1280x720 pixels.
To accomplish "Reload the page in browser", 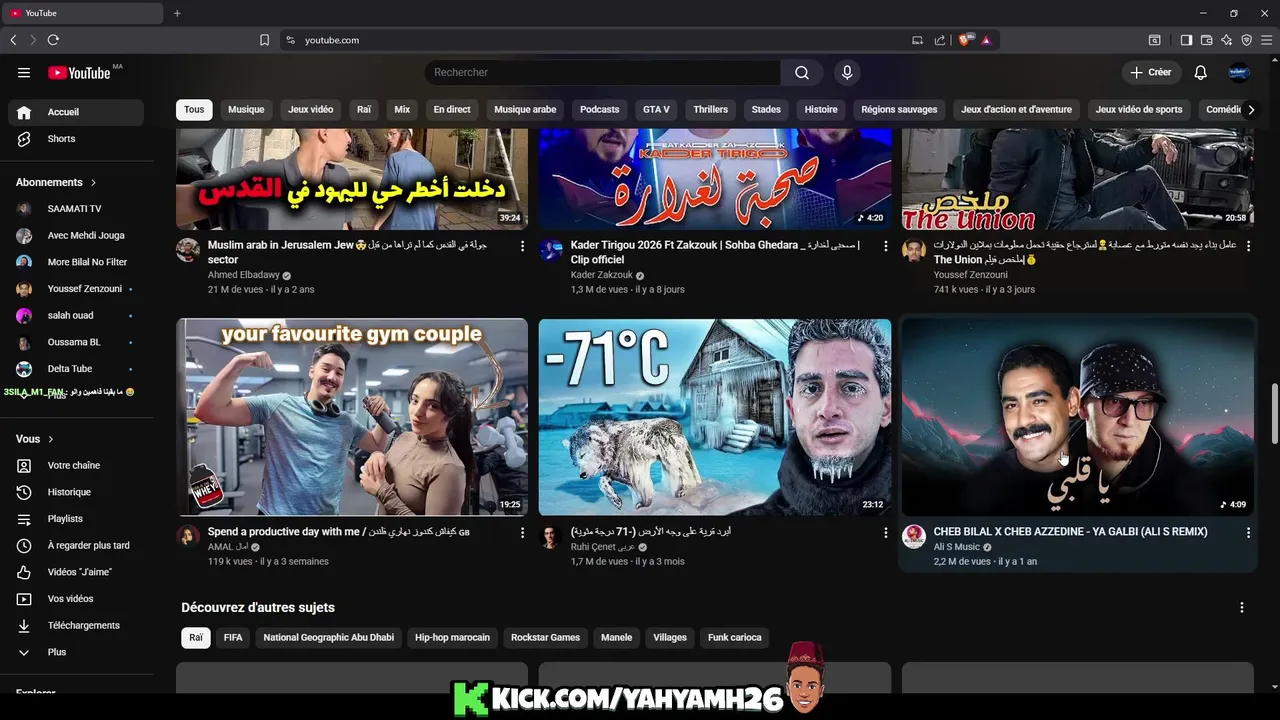I will [x=53, y=40].
